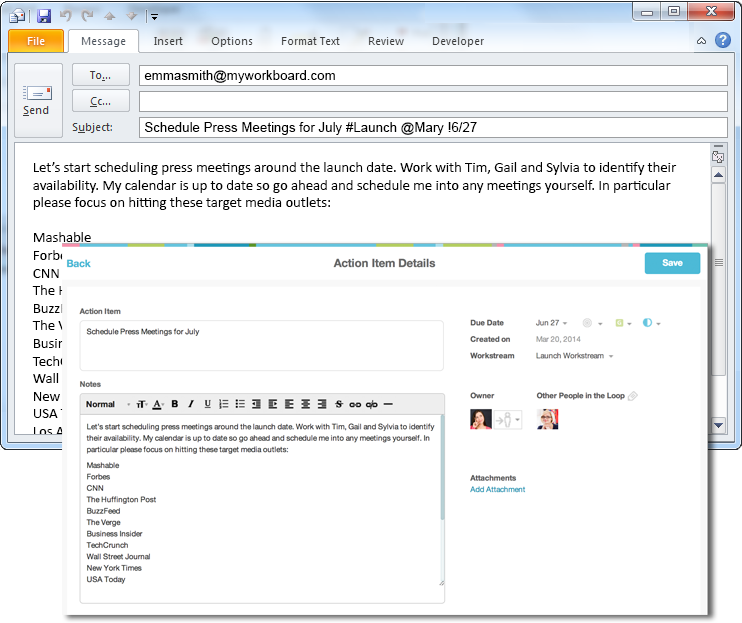Image resolution: width=742 pixels, height=623 pixels.
Task: Click the To... address book button
Action: click(x=100, y=75)
